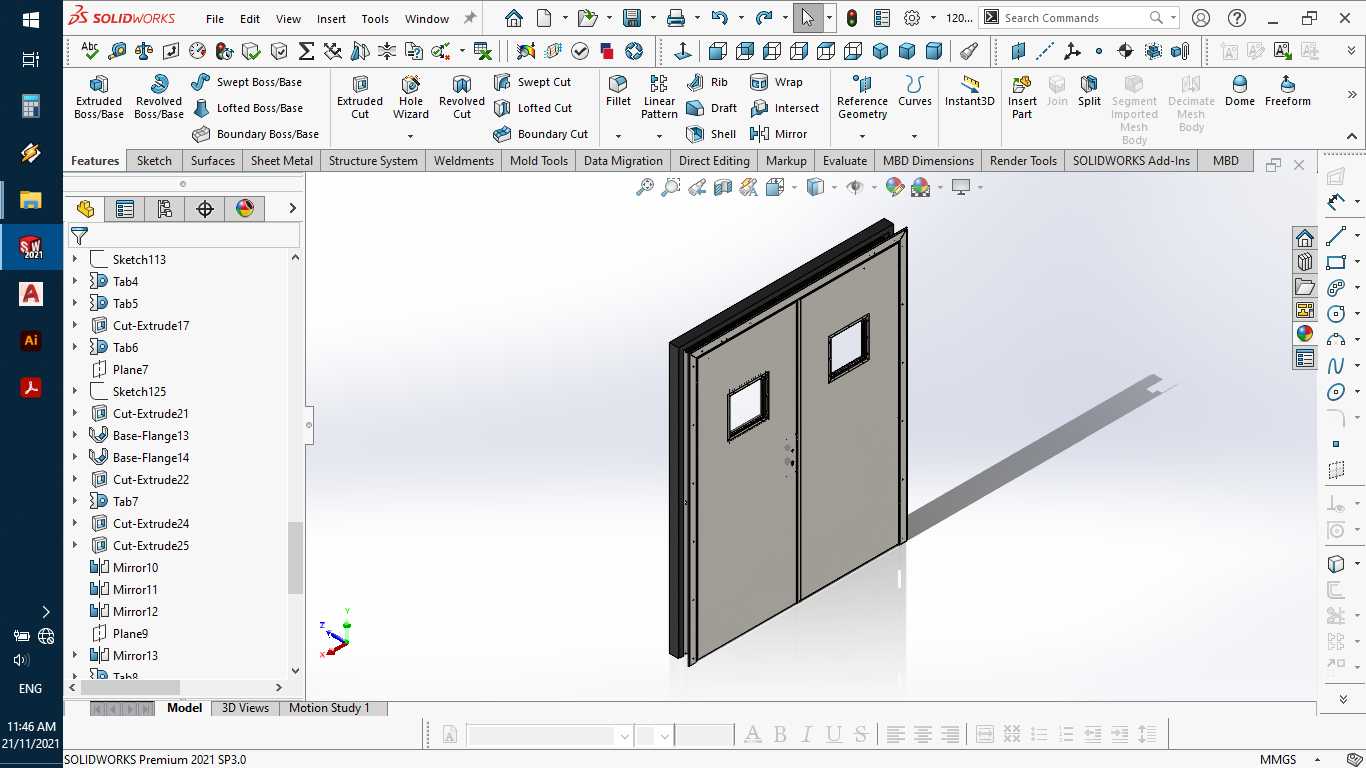Open AutoCAD from the Windows taskbar
Image resolution: width=1366 pixels, height=768 pixels.
31,294
